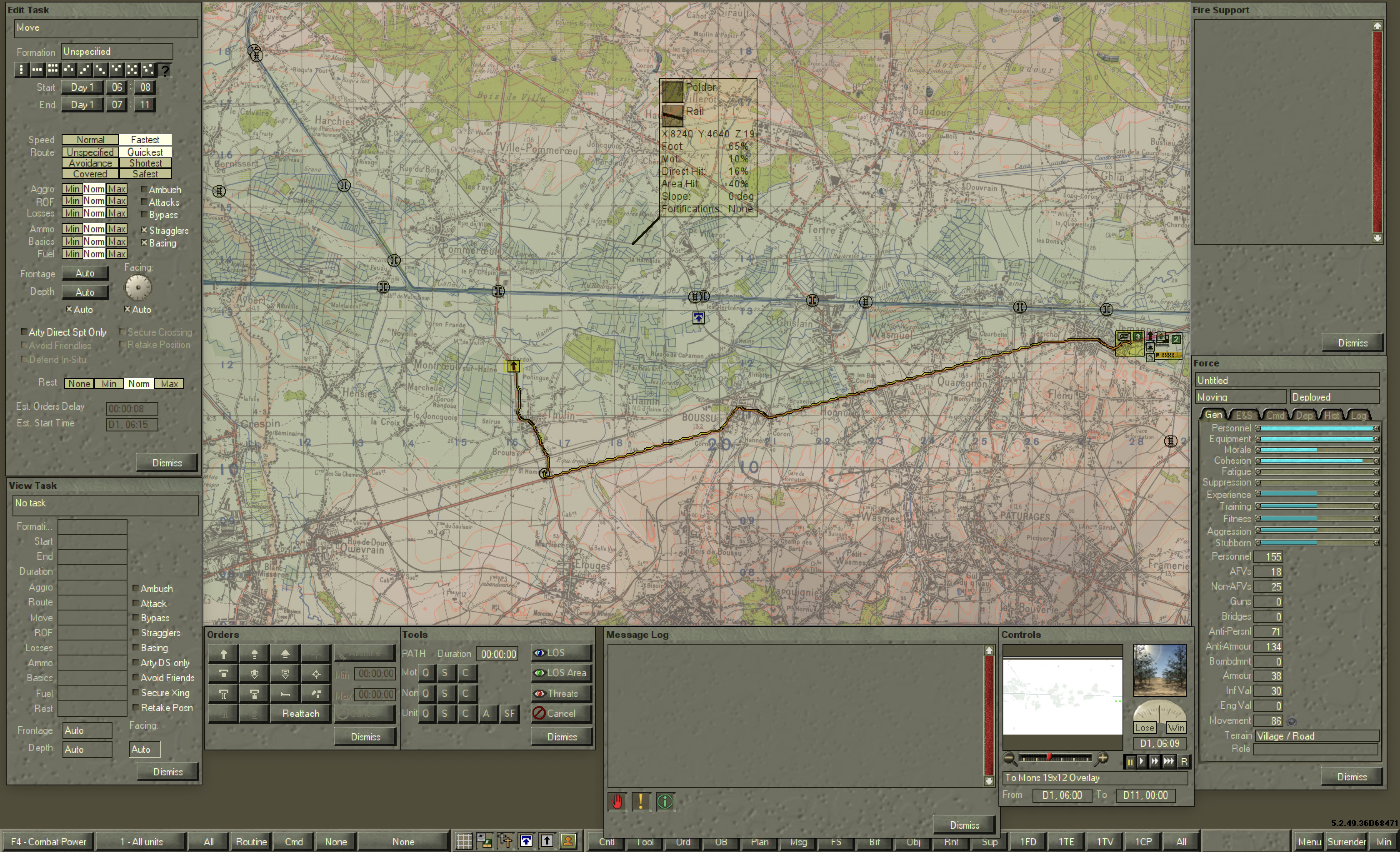Click the Threats eye tool button
1400x852 pixels.
[561, 693]
